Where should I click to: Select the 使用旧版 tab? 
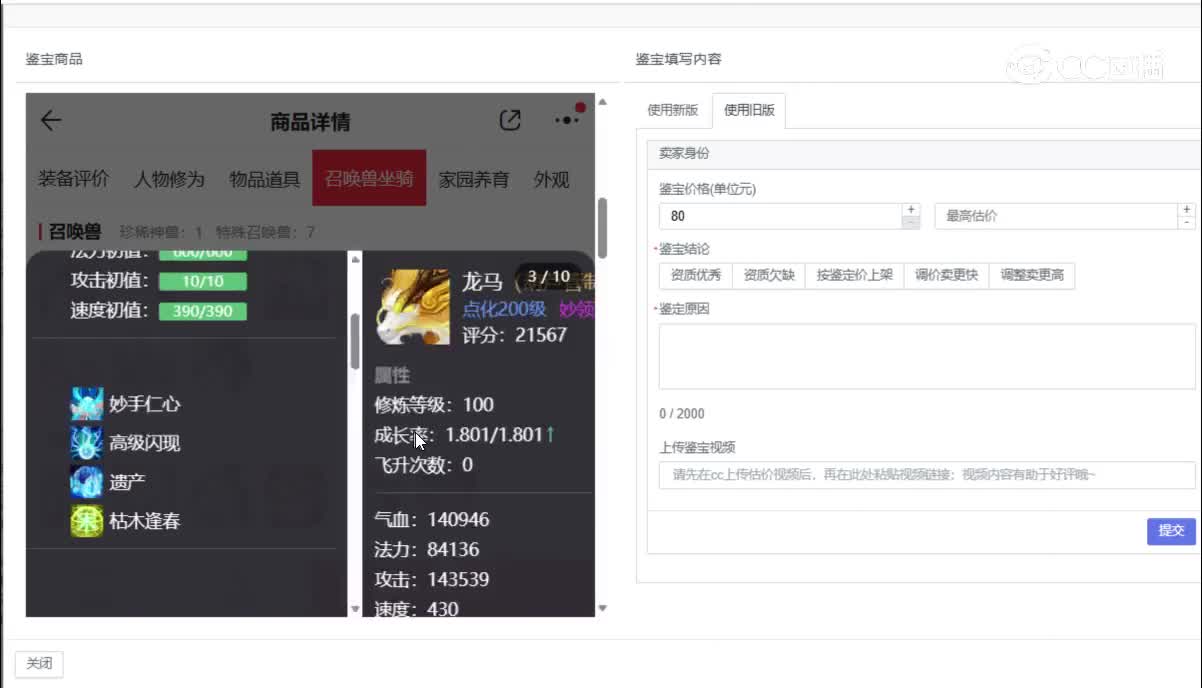[x=749, y=111]
